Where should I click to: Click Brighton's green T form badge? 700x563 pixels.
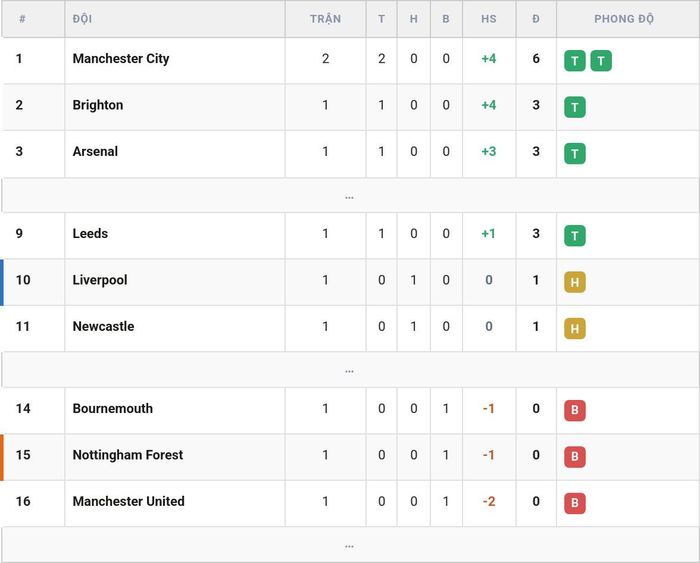click(575, 107)
